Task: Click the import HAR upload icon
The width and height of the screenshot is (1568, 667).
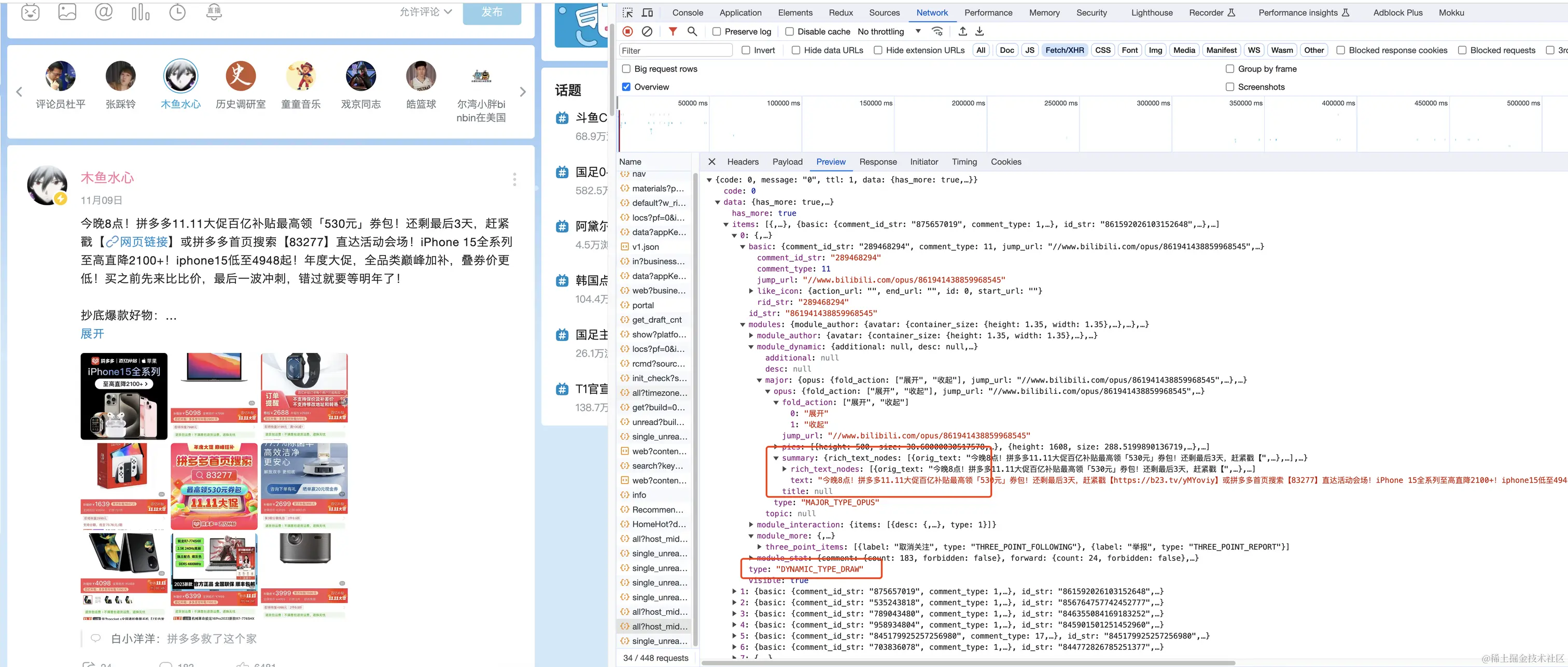Action: (962, 32)
